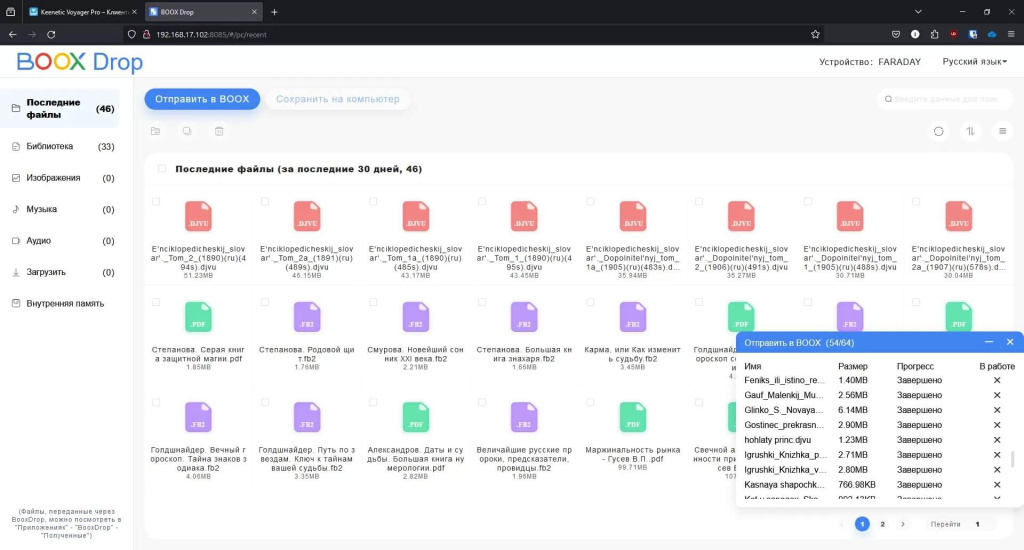Open the browser hamburger menu

pos(1011,35)
